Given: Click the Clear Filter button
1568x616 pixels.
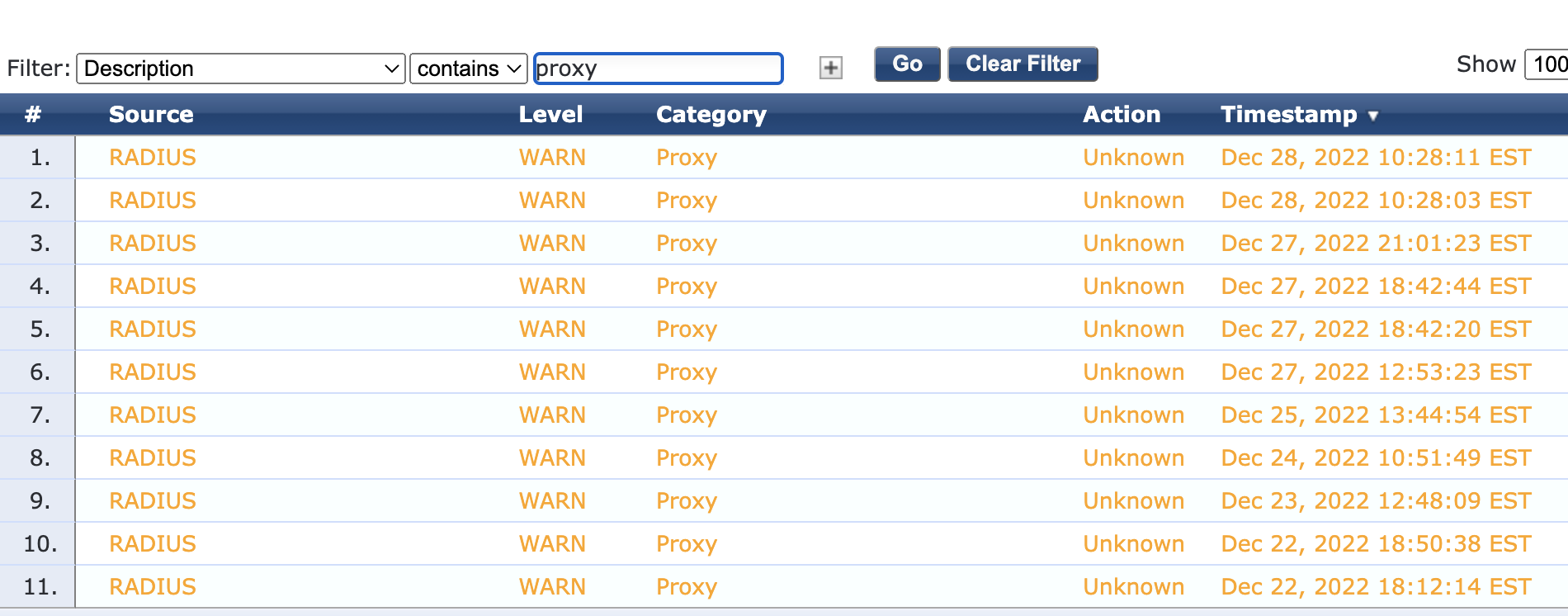Looking at the screenshot, I should pyautogui.click(x=1023, y=64).
